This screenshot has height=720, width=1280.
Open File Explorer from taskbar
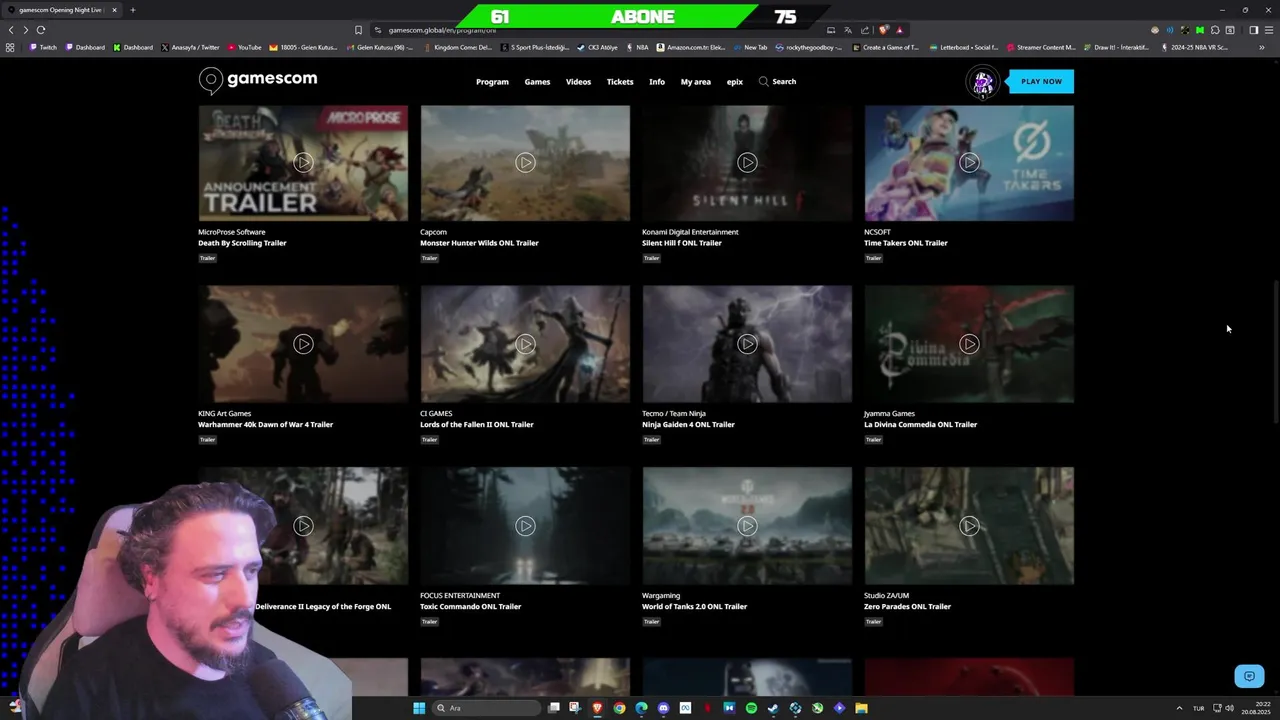861,708
